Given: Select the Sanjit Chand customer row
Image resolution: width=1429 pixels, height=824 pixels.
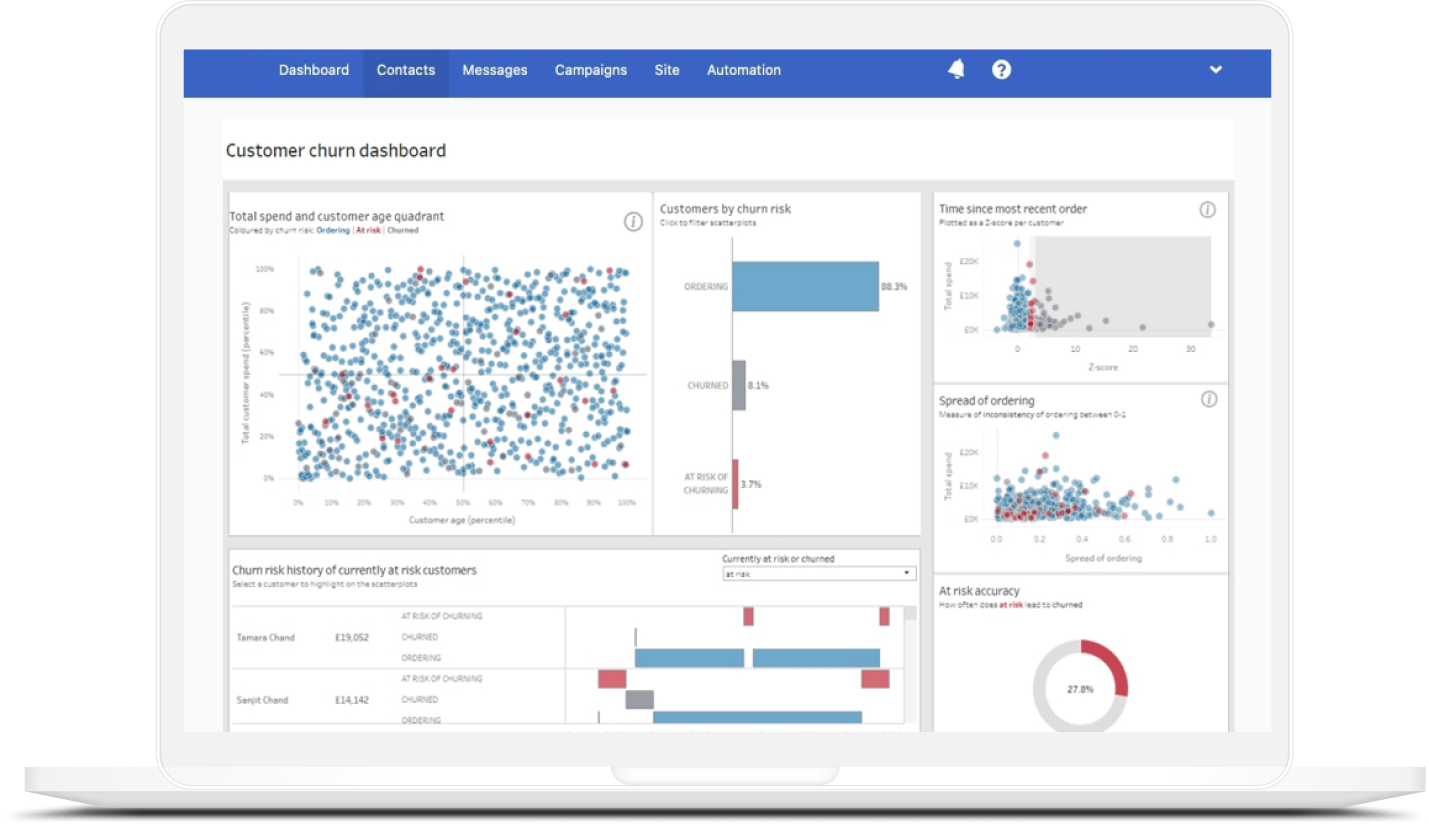Looking at the screenshot, I should pos(262,700).
